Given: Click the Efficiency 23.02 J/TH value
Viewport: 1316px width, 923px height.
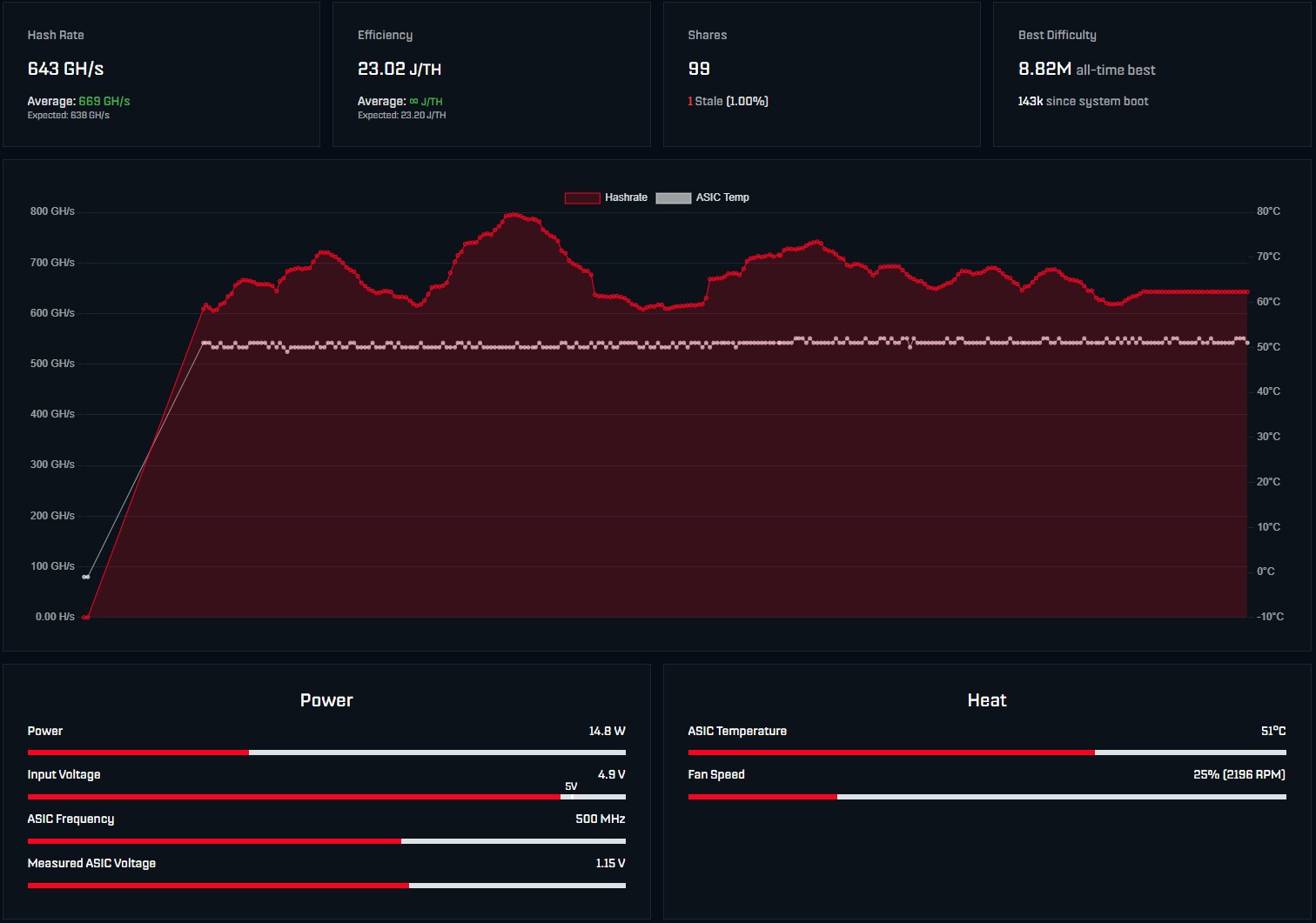Looking at the screenshot, I should tap(399, 69).
